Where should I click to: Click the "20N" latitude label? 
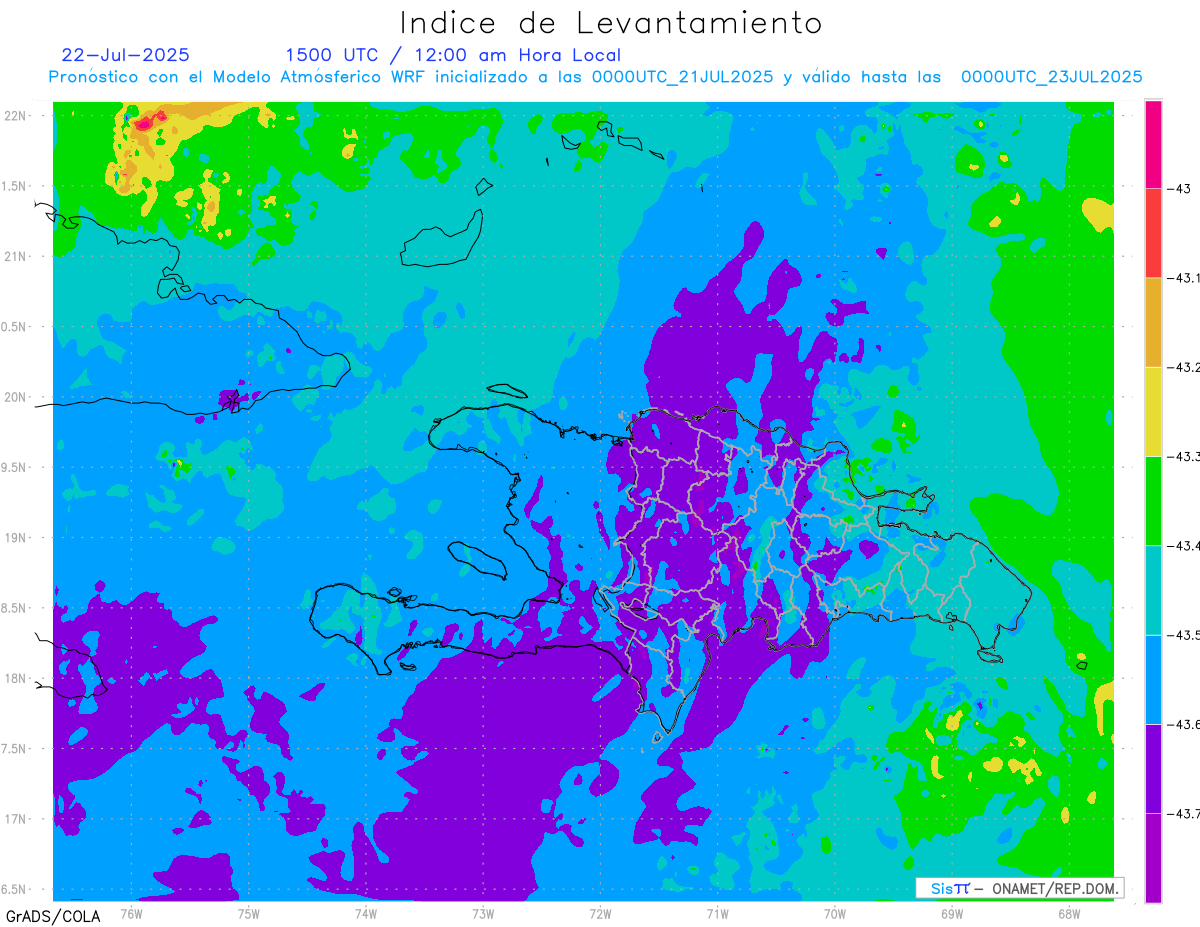click(x=16, y=397)
